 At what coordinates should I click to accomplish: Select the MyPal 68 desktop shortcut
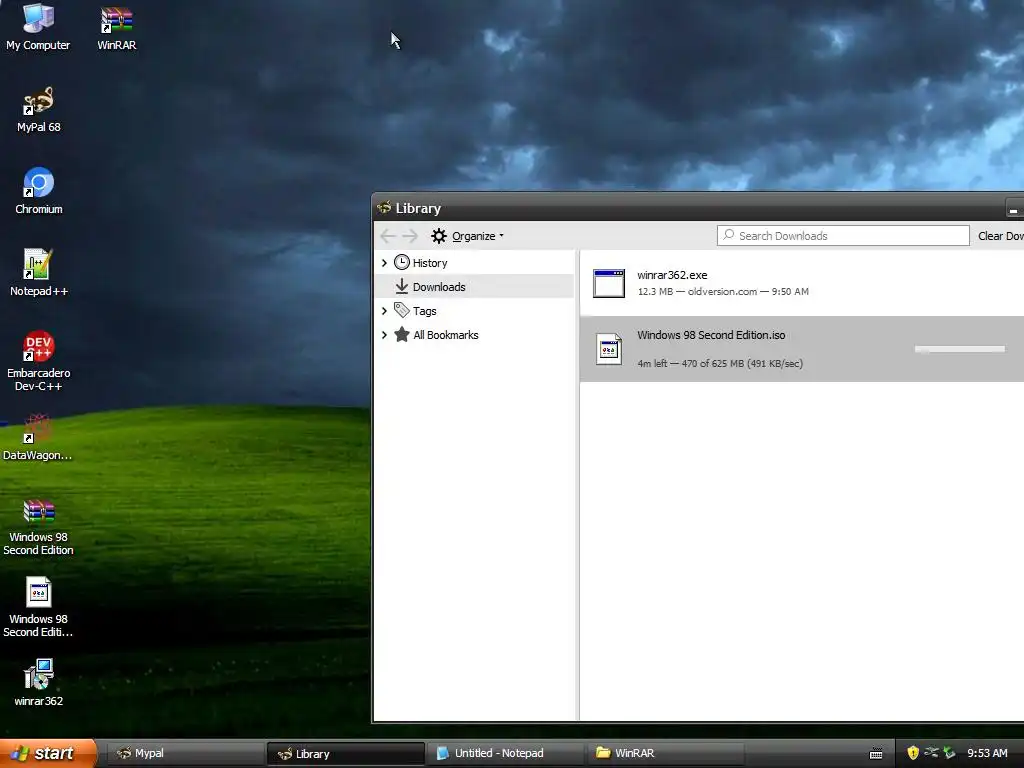pyautogui.click(x=39, y=109)
